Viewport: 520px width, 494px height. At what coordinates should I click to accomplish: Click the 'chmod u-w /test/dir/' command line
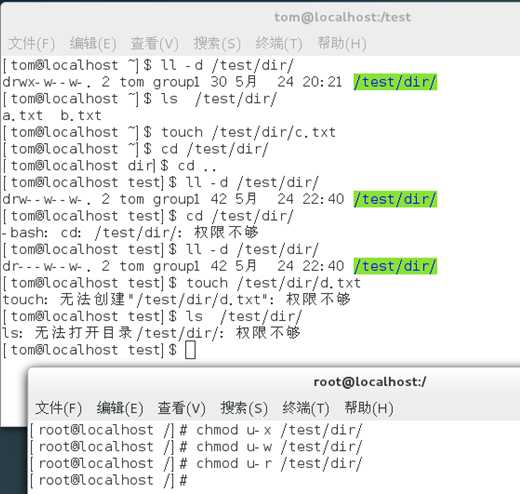tap(196, 447)
